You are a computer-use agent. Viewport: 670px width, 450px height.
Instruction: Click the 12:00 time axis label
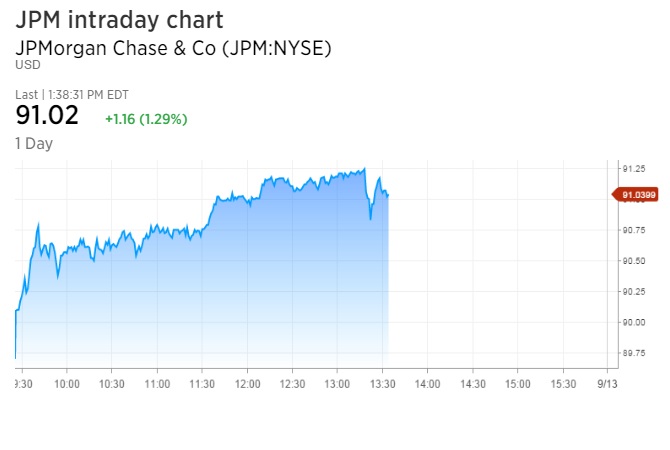[x=247, y=383]
